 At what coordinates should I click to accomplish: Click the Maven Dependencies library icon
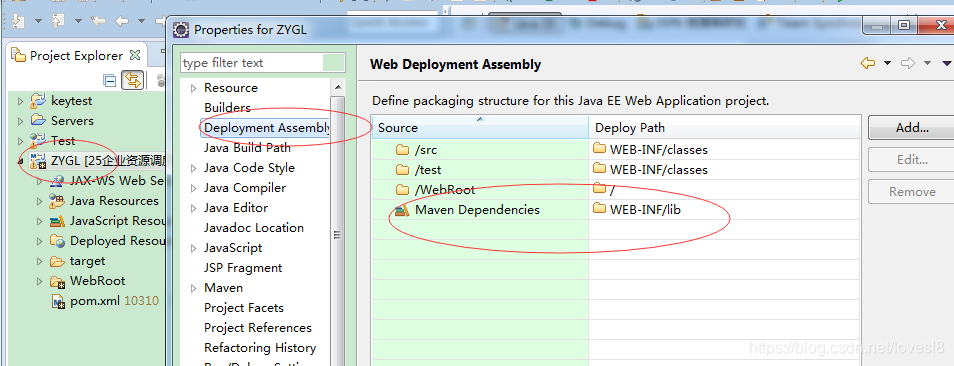click(402, 210)
